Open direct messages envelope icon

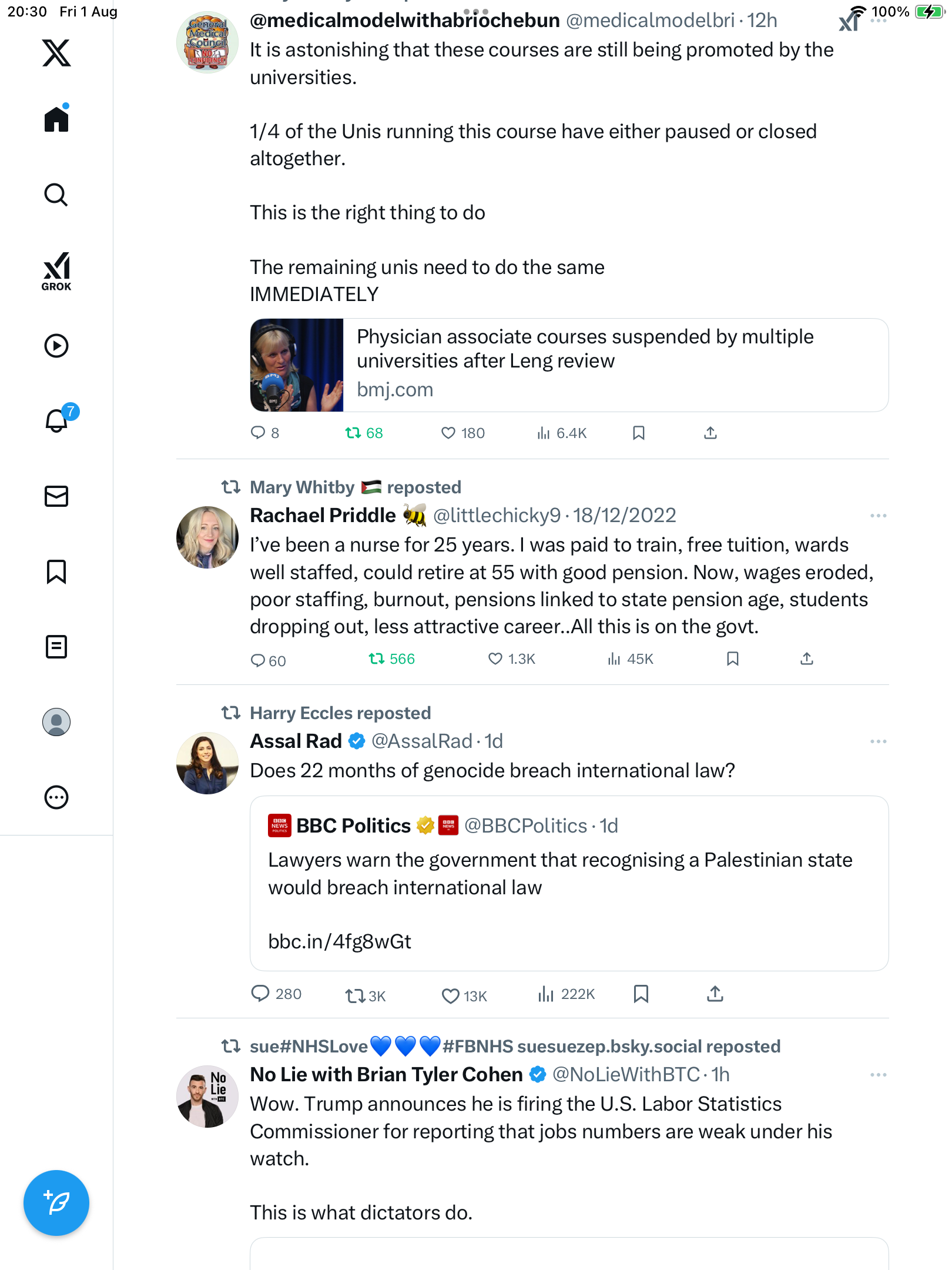coord(56,496)
